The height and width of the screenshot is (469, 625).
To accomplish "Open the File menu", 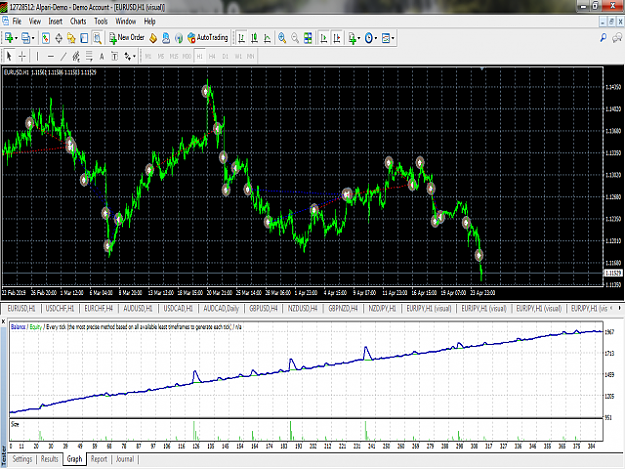I will (x=17, y=22).
